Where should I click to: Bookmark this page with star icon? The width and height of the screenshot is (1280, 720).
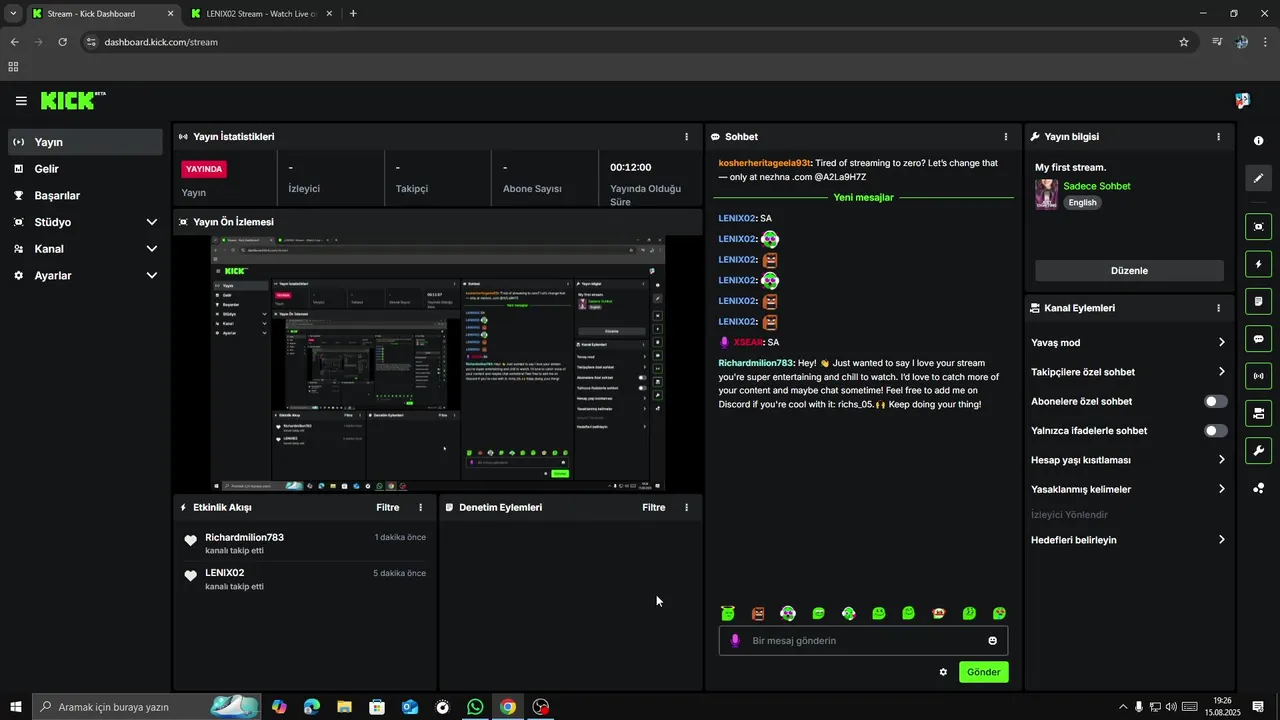point(1184,42)
